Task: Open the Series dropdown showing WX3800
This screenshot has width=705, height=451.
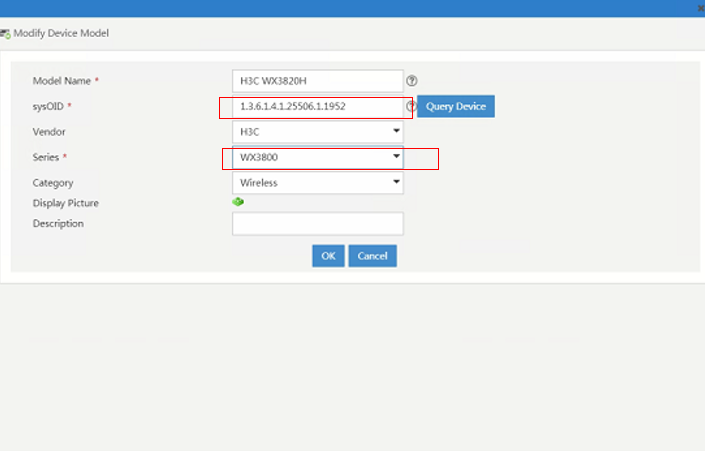Action: [x=318, y=157]
